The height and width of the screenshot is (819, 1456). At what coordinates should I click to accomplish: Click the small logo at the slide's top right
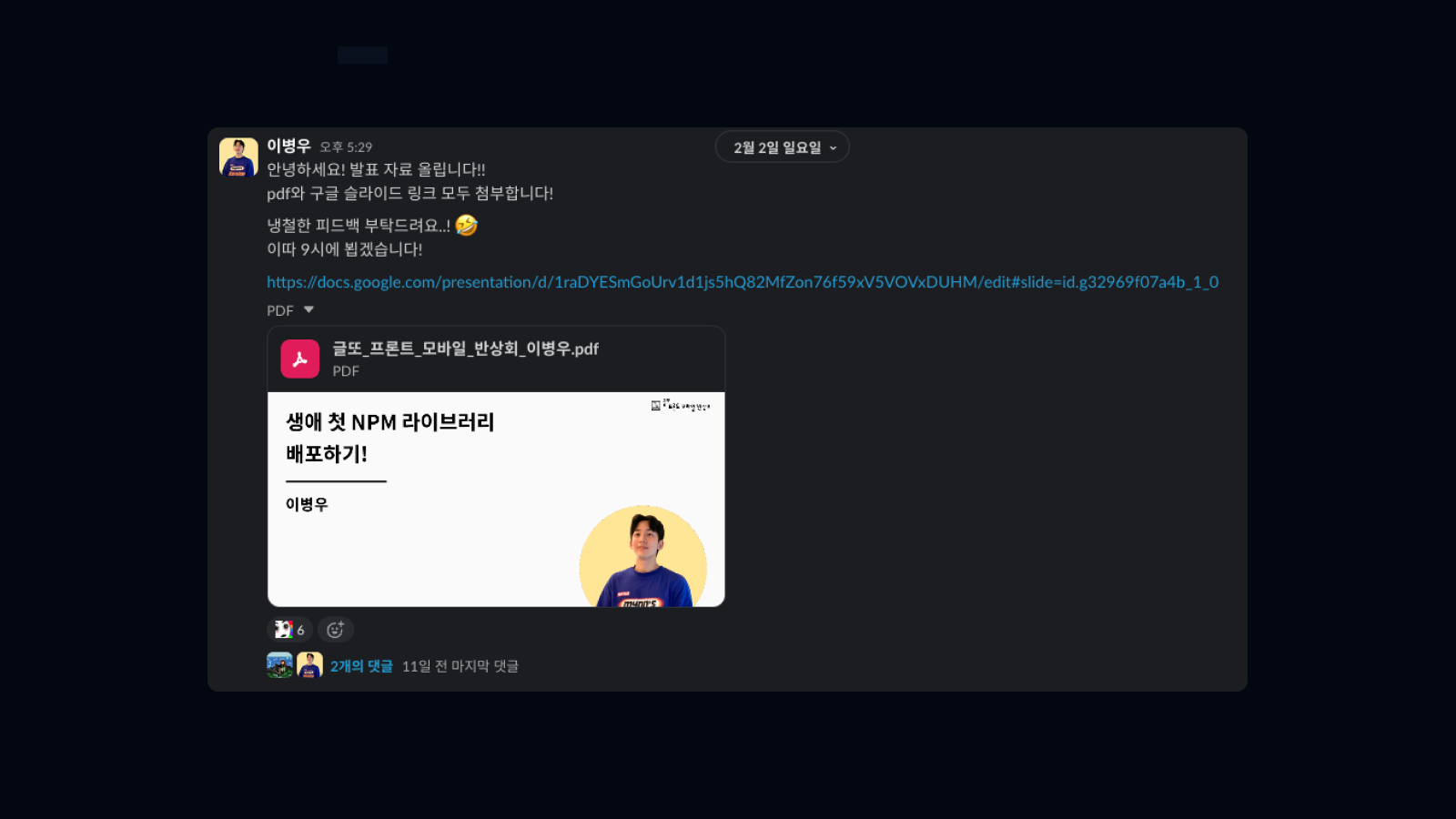click(x=681, y=406)
